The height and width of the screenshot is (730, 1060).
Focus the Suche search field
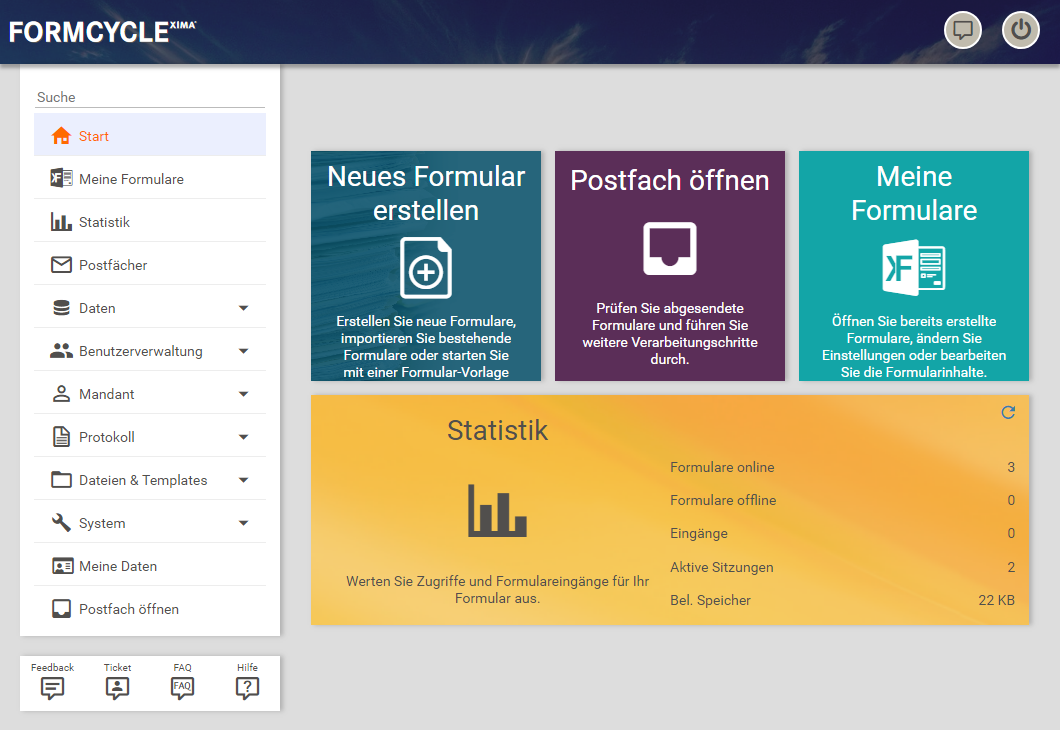(x=150, y=97)
